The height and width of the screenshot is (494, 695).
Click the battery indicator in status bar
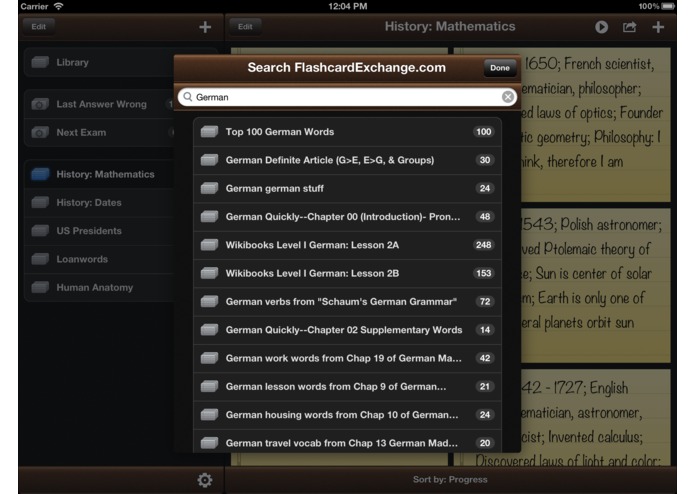(668, 6)
